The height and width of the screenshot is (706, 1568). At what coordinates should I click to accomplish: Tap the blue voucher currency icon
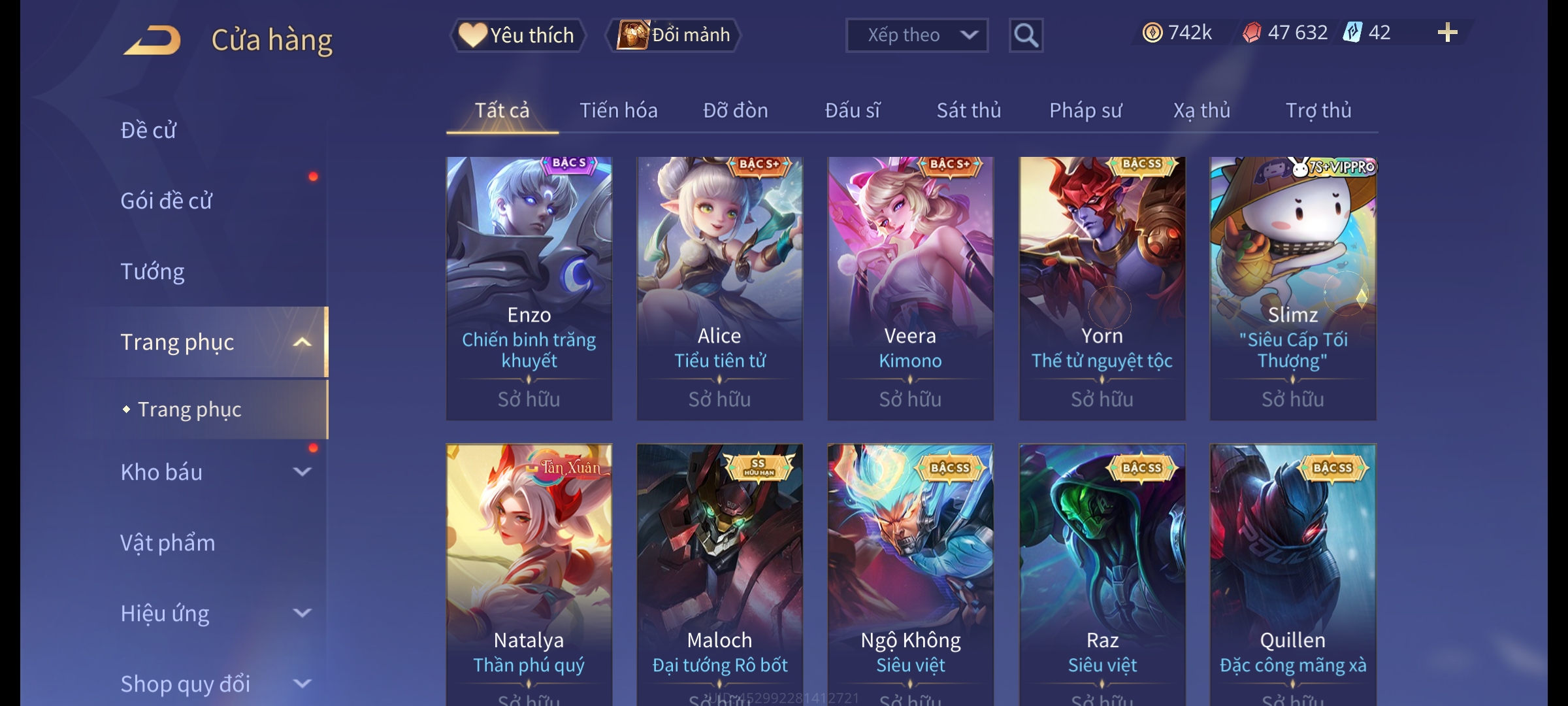click(1352, 32)
